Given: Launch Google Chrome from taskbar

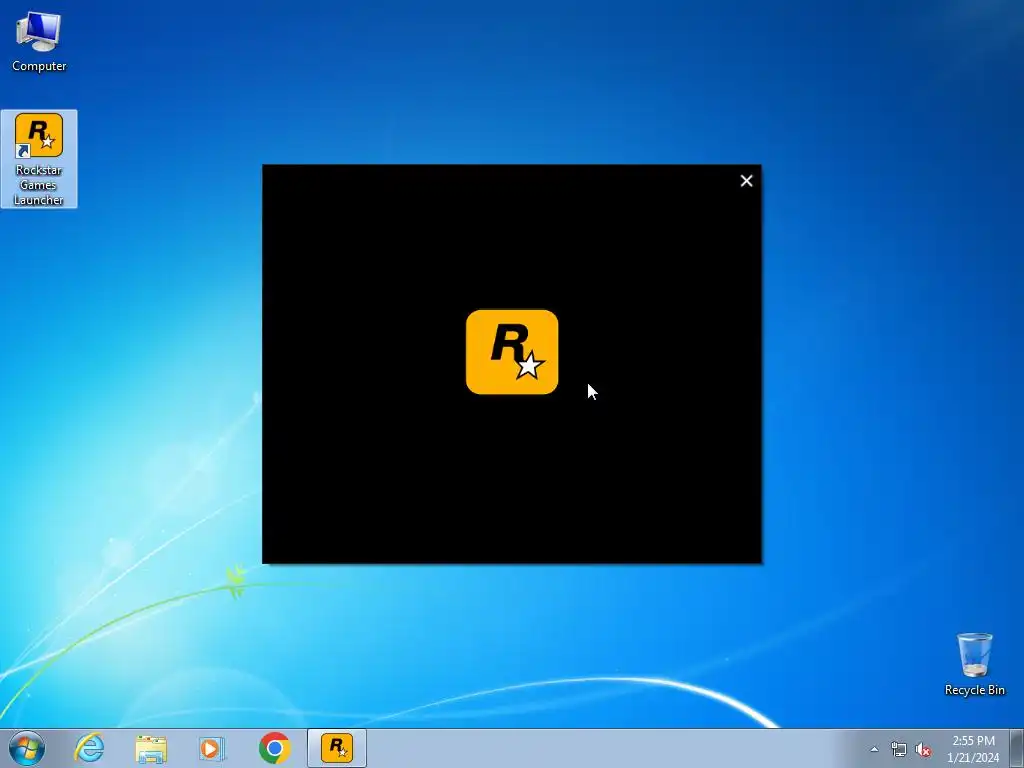Looking at the screenshot, I should tap(274, 748).
